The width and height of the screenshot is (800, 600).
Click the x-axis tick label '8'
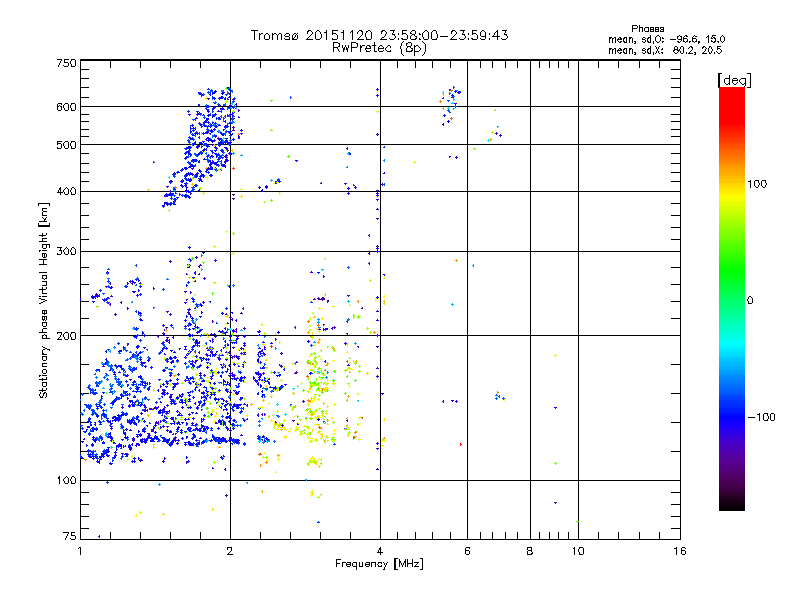point(530,551)
